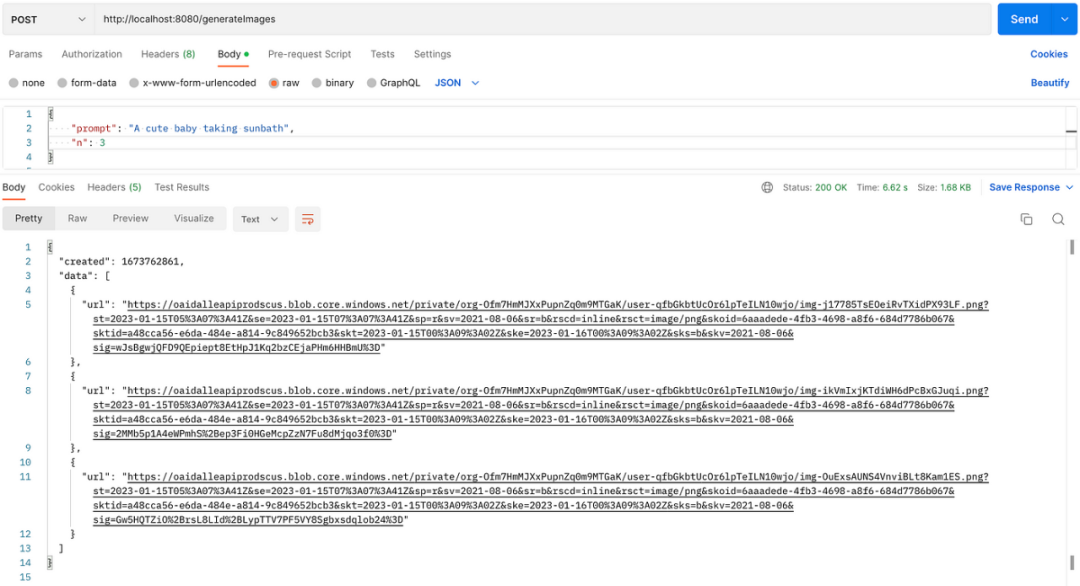Copy the response body with copy icon
This screenshot has height=586, width=1080.
pyautogui.click(x=1026, y=219)
